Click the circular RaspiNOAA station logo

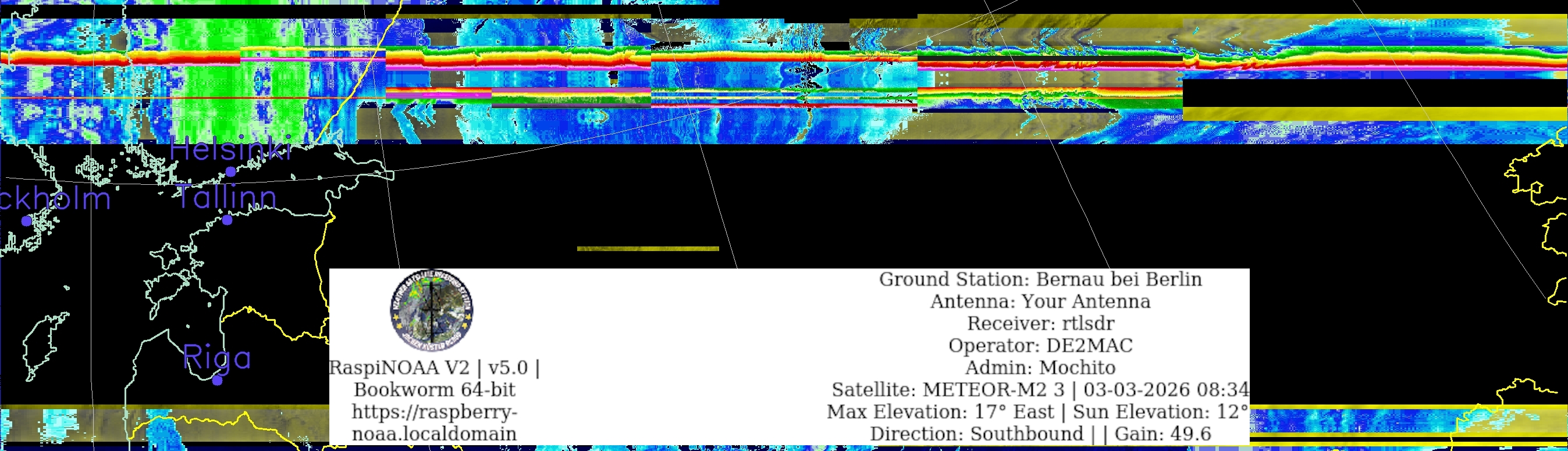pyautogui.click(x=432, y=310)
